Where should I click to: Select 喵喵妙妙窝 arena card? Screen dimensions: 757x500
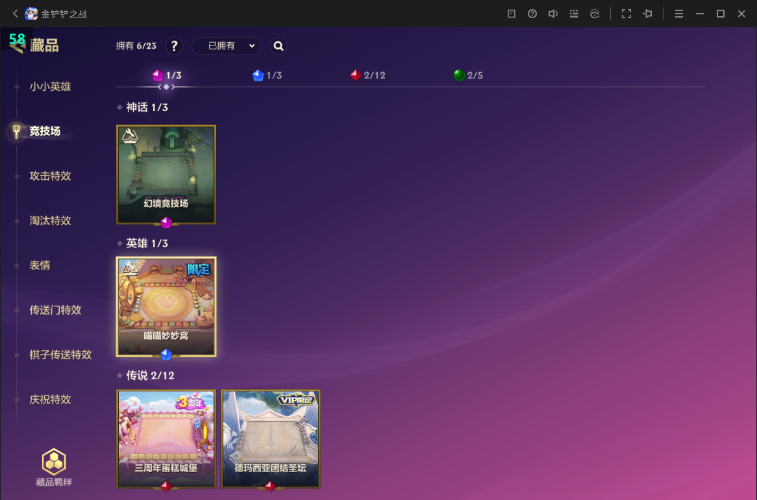(166, 307)
